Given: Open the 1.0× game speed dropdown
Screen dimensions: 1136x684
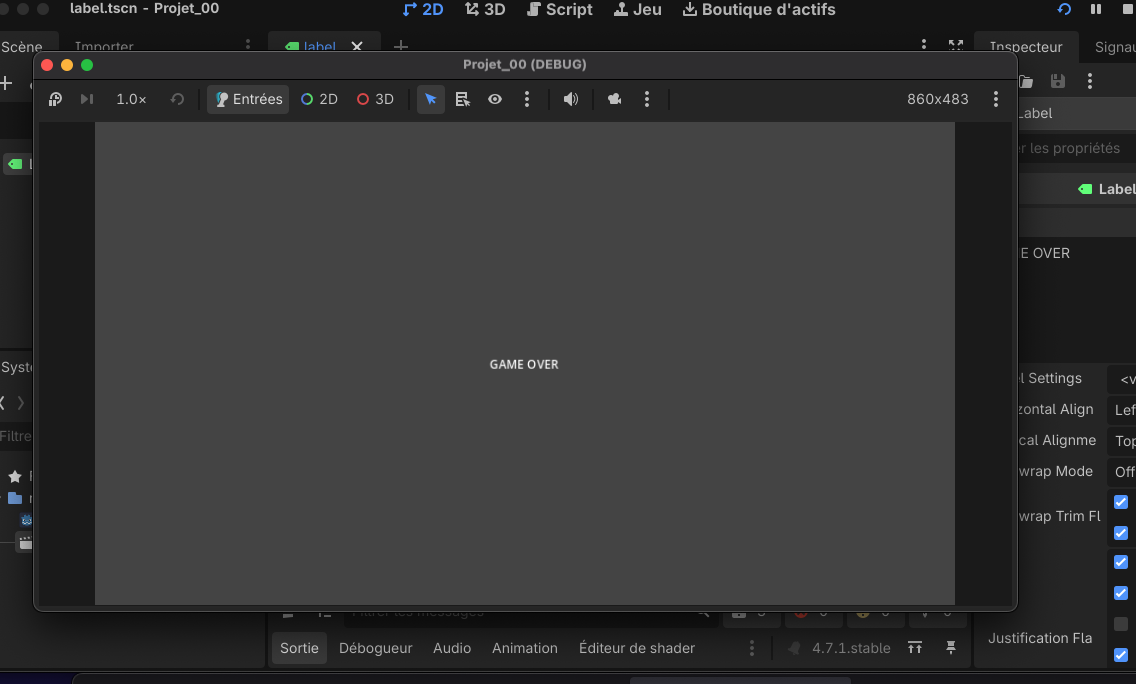Looking at the screenshot, I should tap(131, 99).
